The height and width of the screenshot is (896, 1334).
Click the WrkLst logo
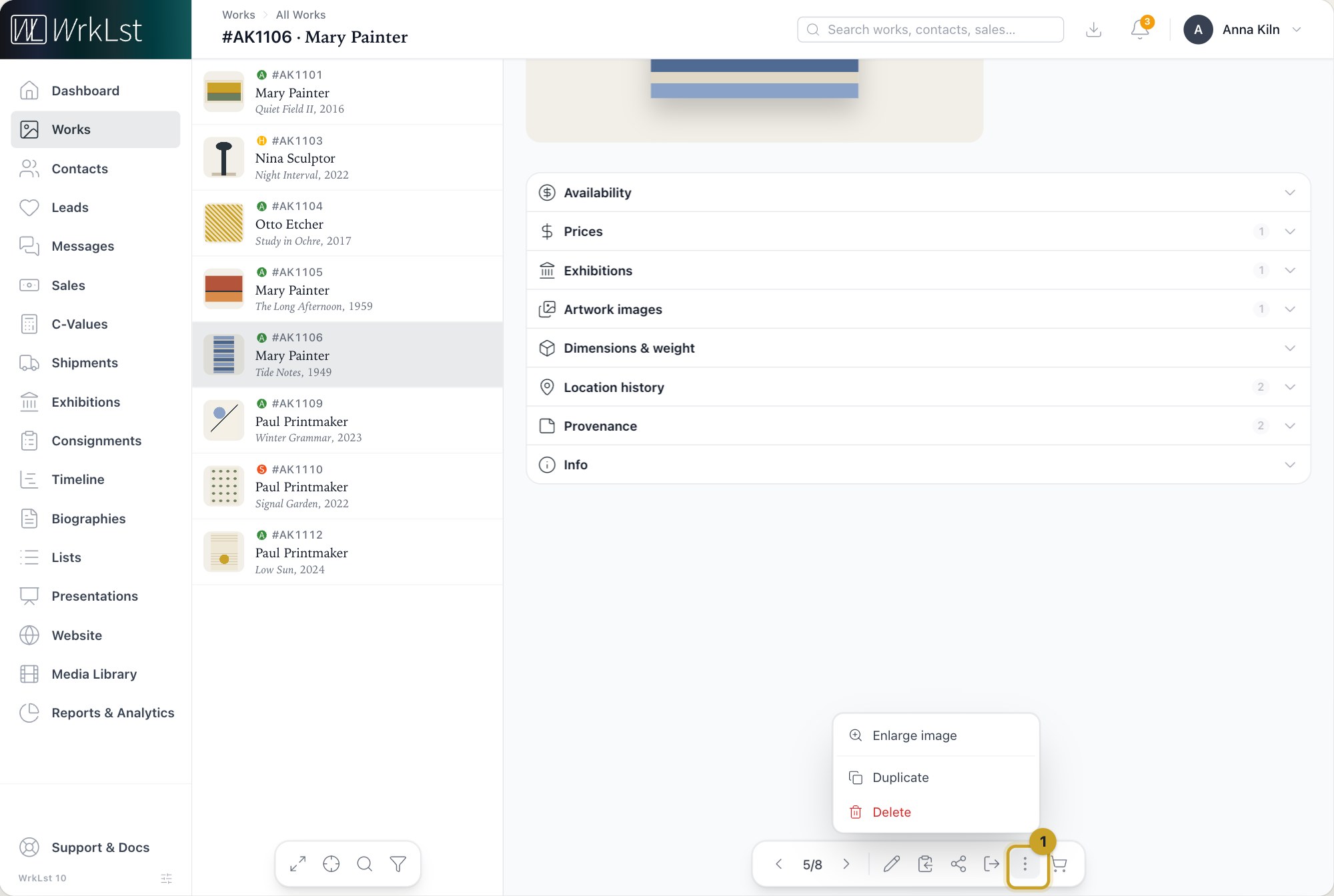(x=77, y=29)
